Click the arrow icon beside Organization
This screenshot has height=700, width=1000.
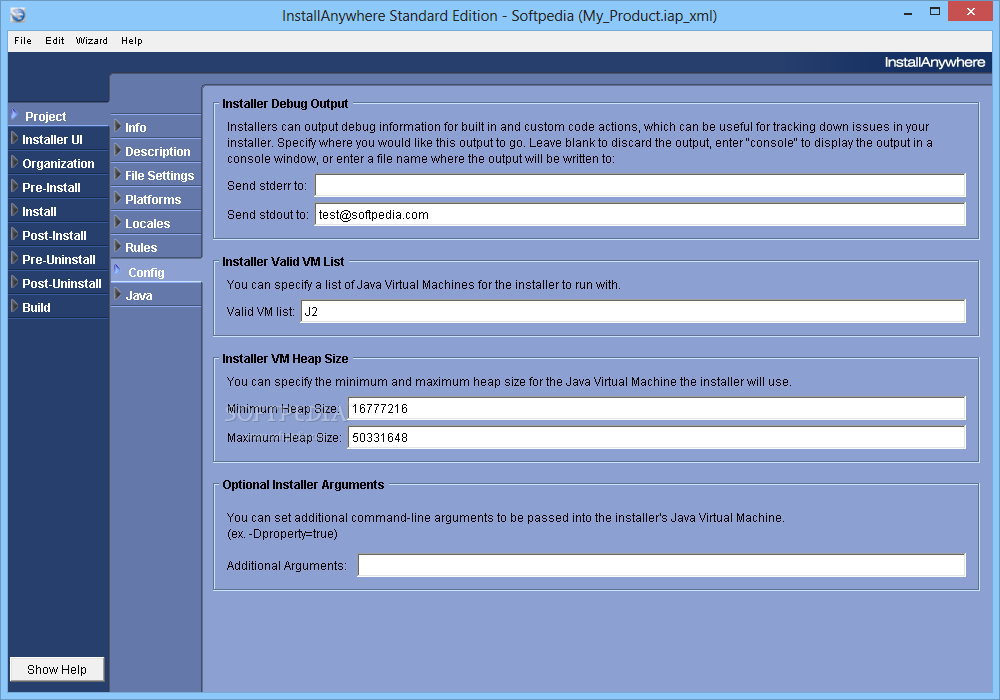pos(14,163)
